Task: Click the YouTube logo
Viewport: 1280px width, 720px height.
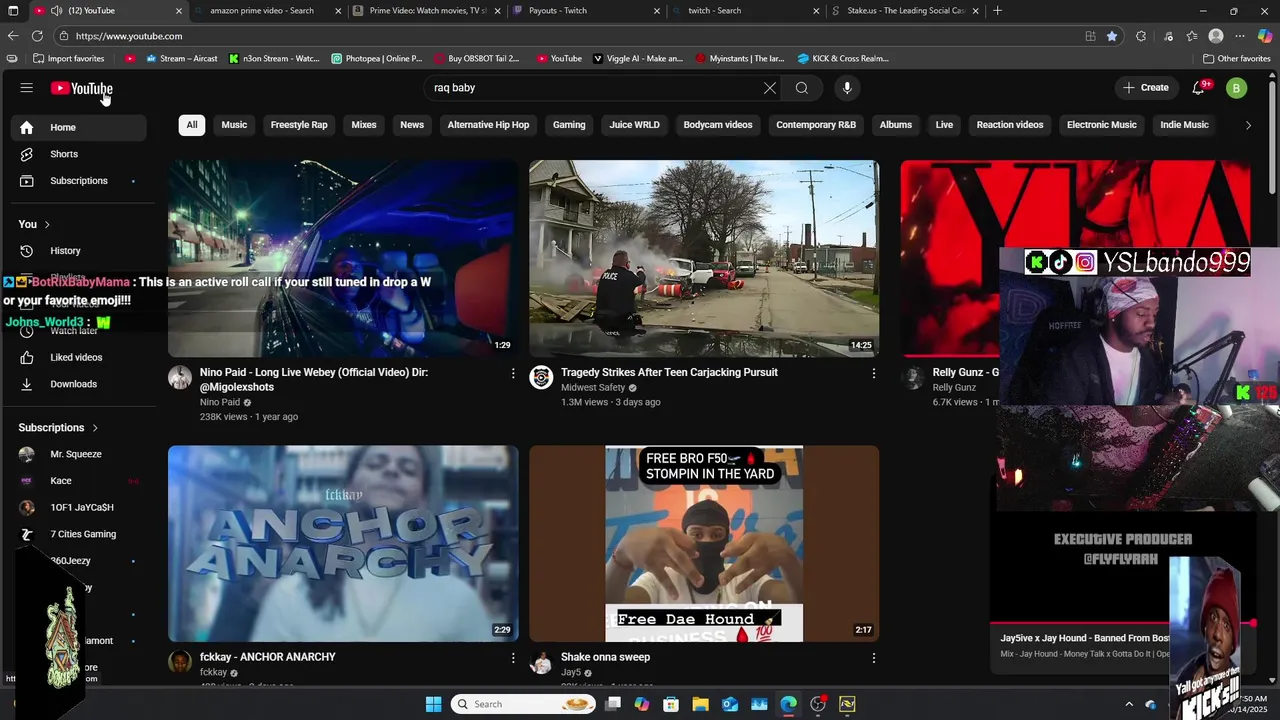Action: (x=81, y=88)
